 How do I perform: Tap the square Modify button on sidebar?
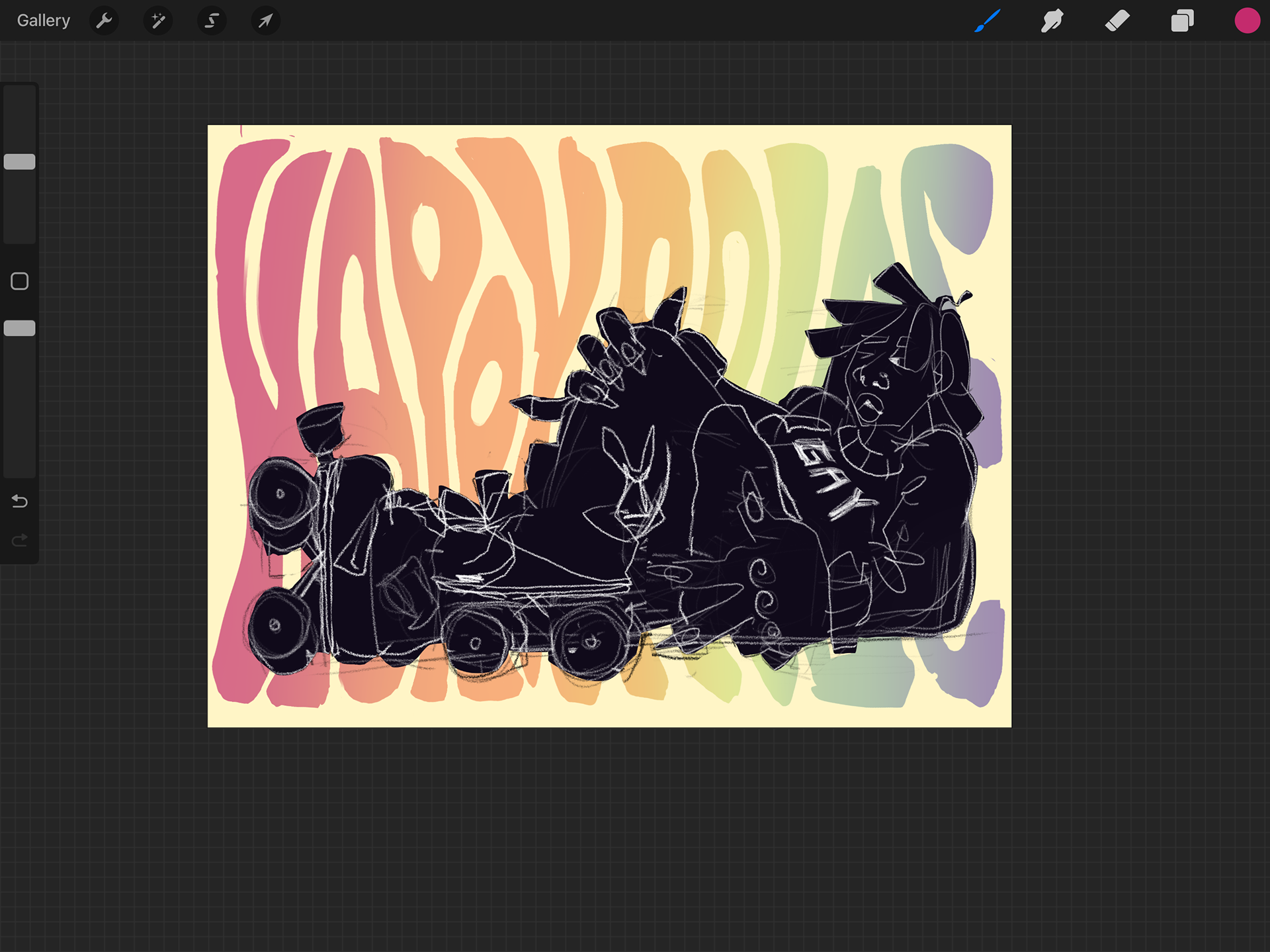(x=20, y=281)
